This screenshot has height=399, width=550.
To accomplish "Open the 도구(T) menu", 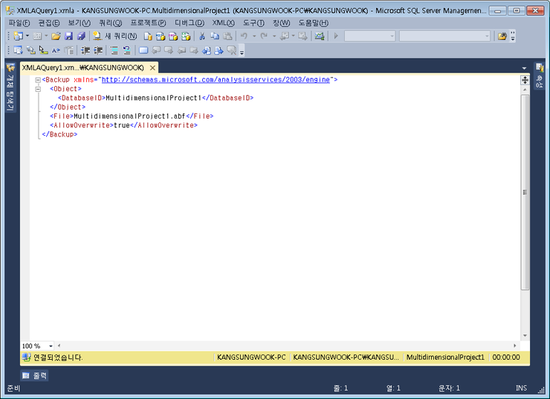I will [253, 23].
